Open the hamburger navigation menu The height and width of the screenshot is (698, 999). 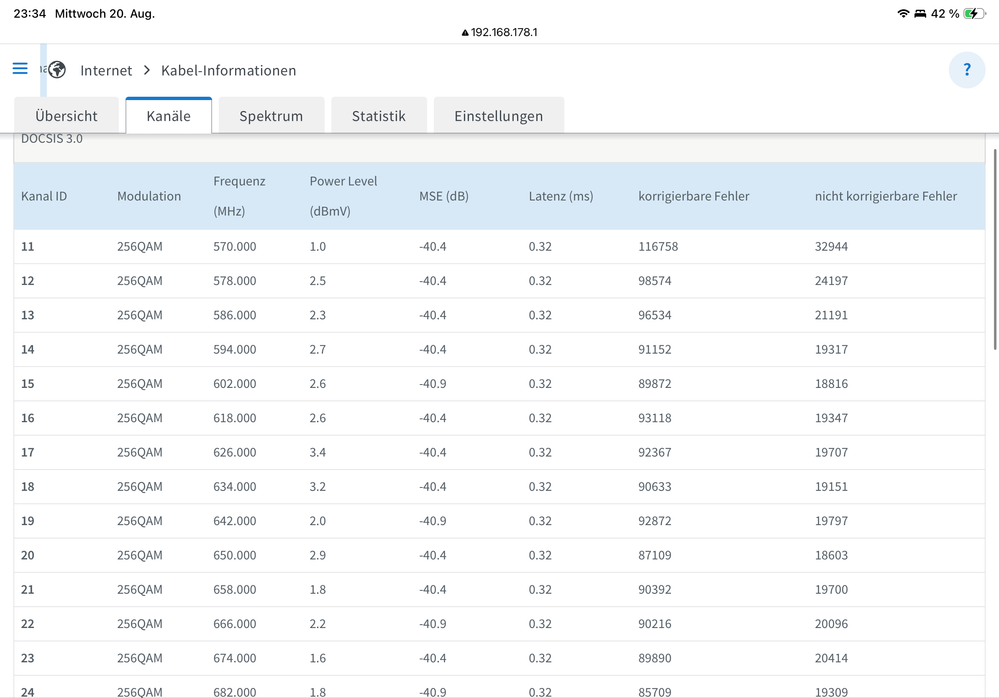point(20,69)
